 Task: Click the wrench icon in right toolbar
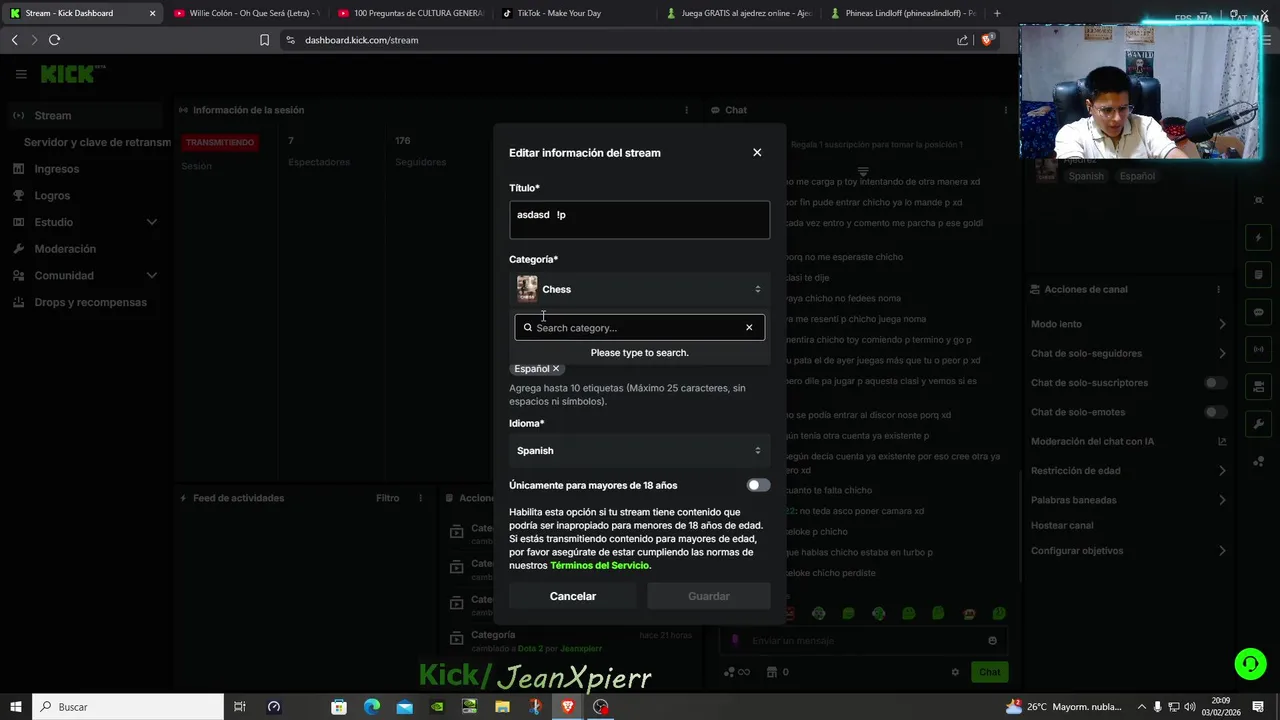[1258, 424]
